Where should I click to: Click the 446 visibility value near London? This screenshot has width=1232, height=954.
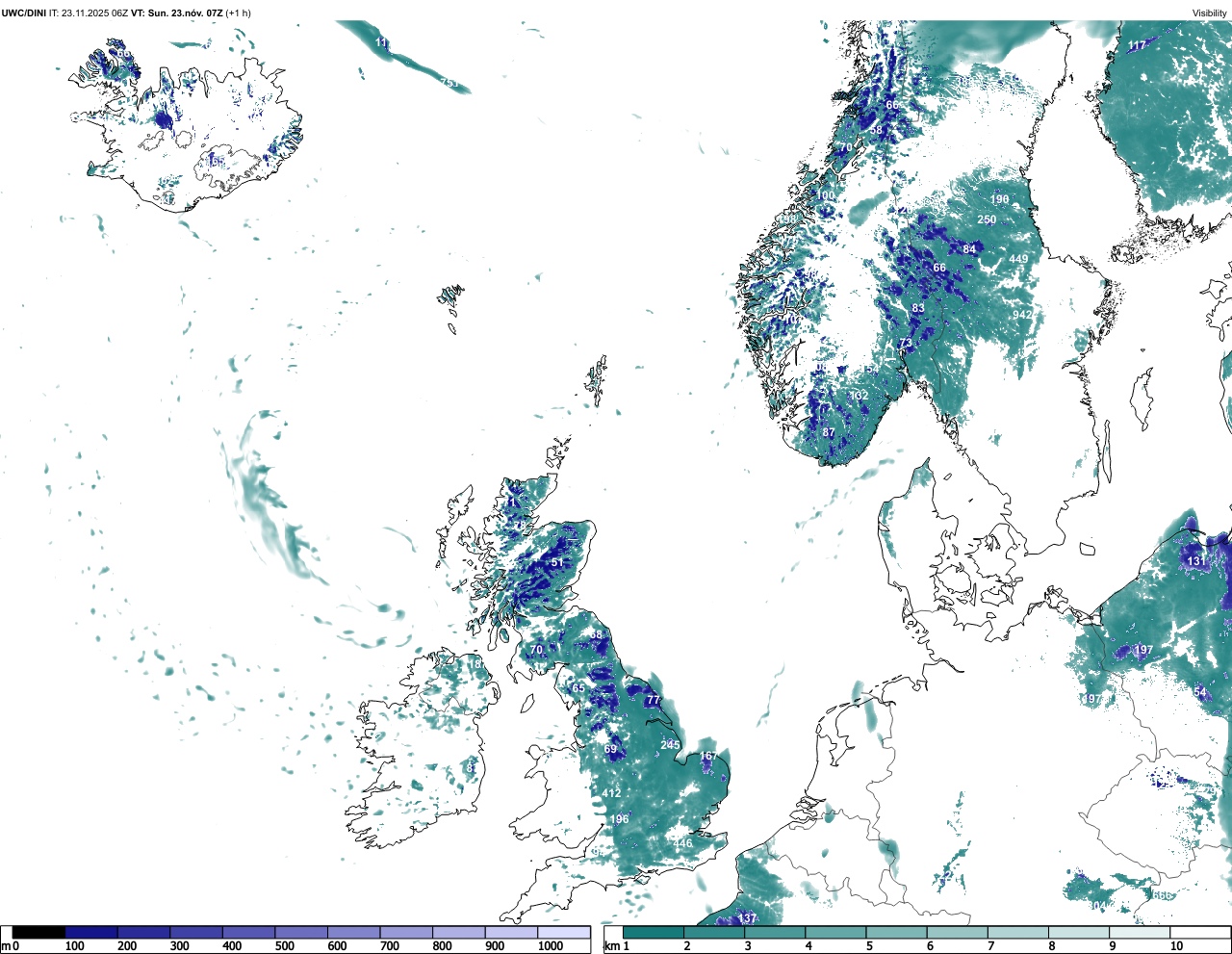pos(682,843)
